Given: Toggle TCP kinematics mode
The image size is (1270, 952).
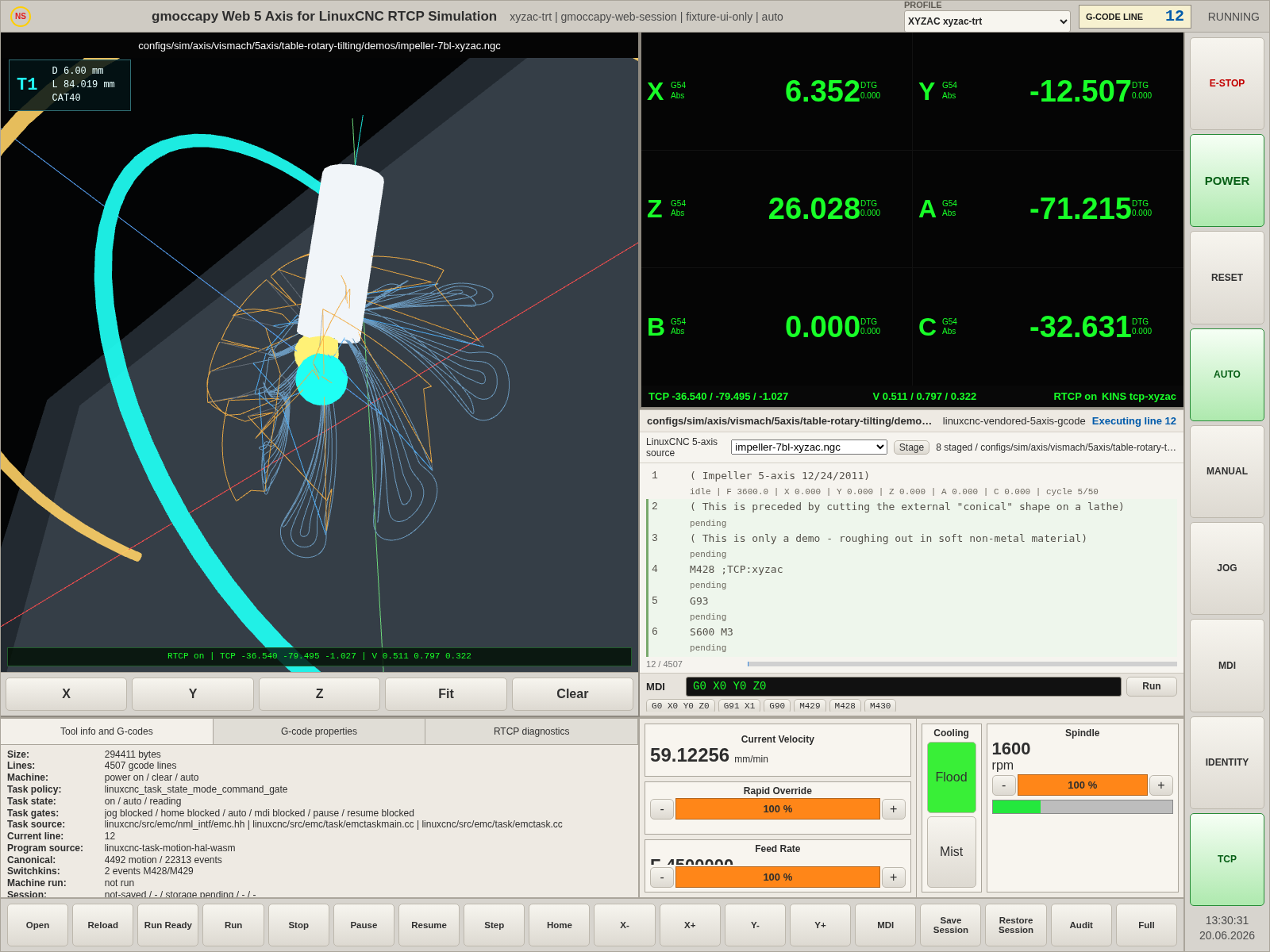Looking at the screenshot, I should 1226,859.
